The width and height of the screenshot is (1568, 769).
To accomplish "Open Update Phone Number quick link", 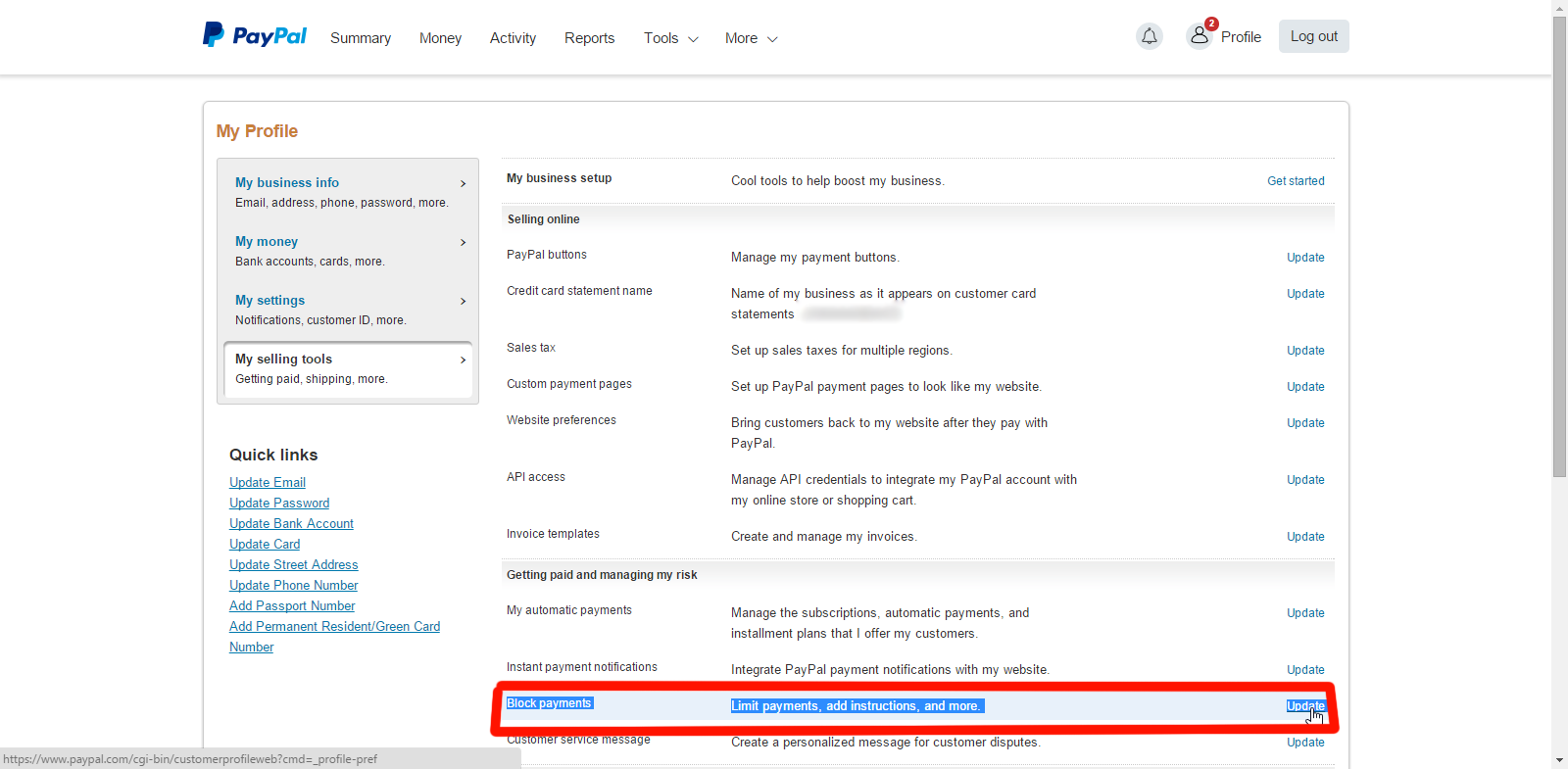I will (x=293, y=586).
